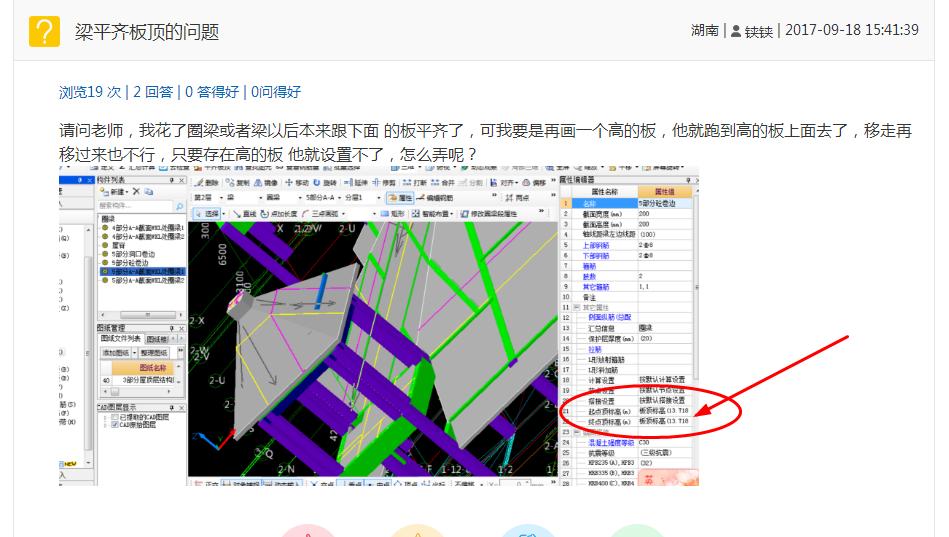This screenshot has height=537, width=949.
Task: Open the dropdown arrow next to 选择
Action: pos(223,214)
